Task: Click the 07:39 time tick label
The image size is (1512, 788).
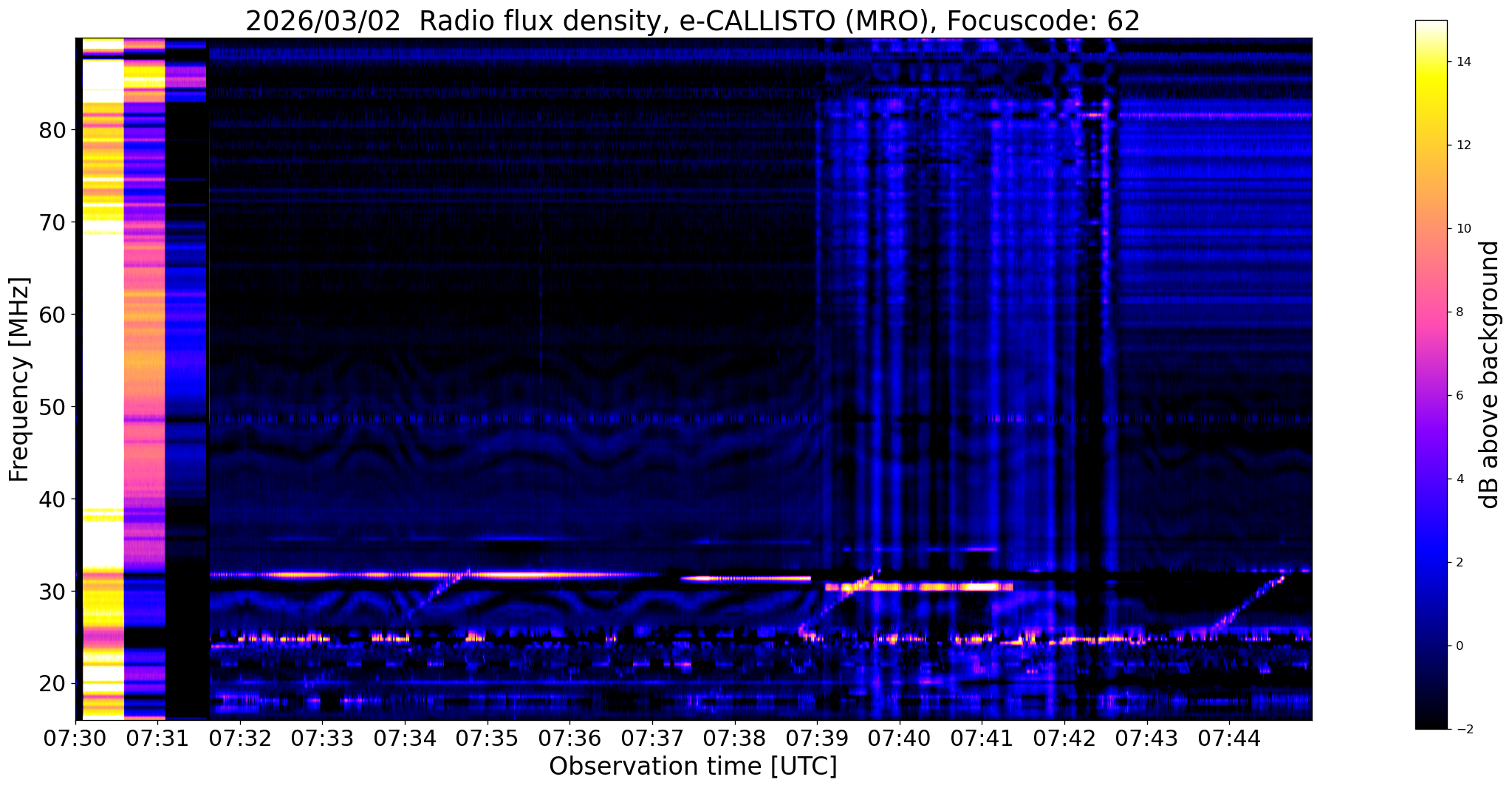Action: click(x=817, y=737)
